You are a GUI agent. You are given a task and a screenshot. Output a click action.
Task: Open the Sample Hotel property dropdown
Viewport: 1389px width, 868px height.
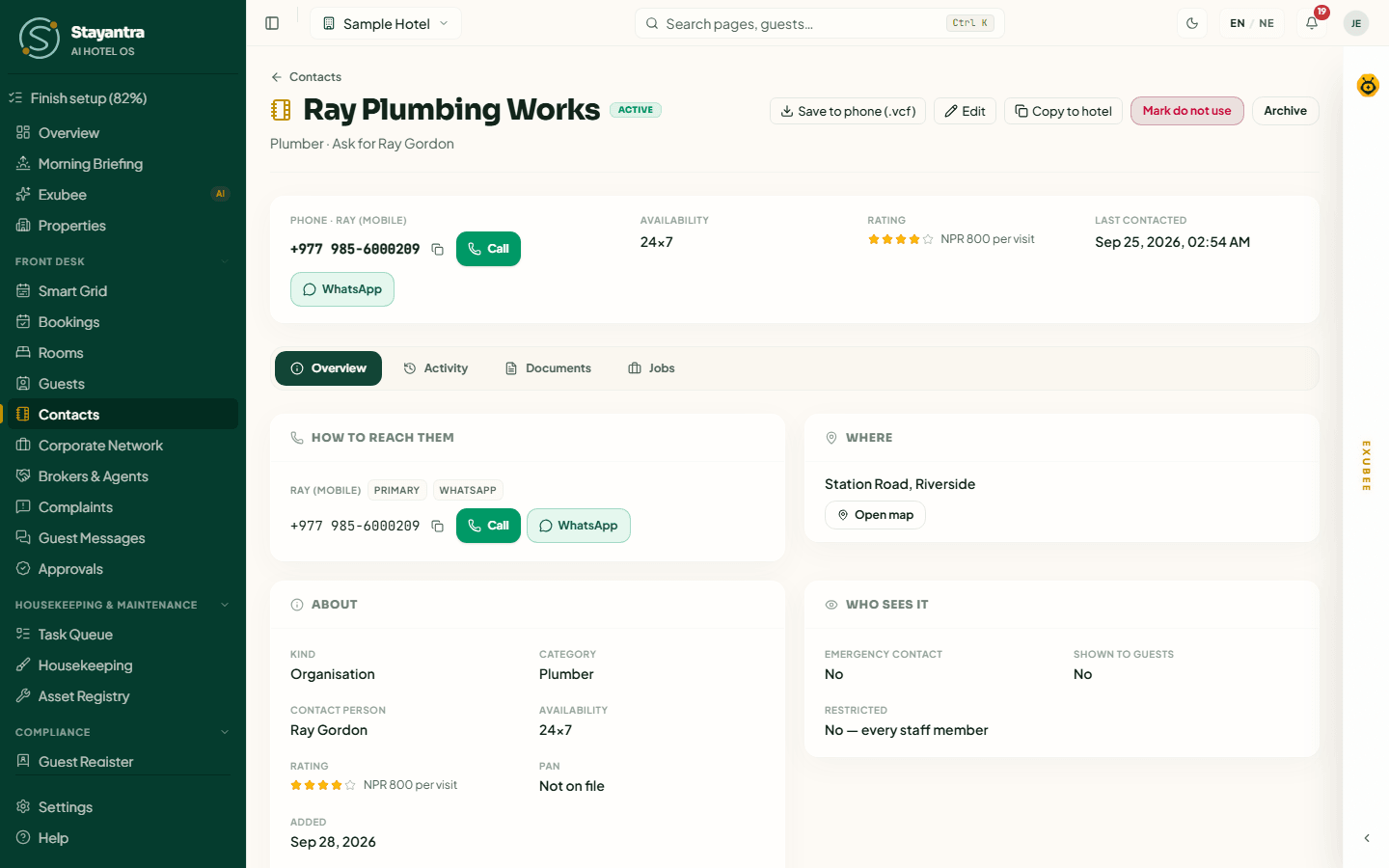point(386,23)
